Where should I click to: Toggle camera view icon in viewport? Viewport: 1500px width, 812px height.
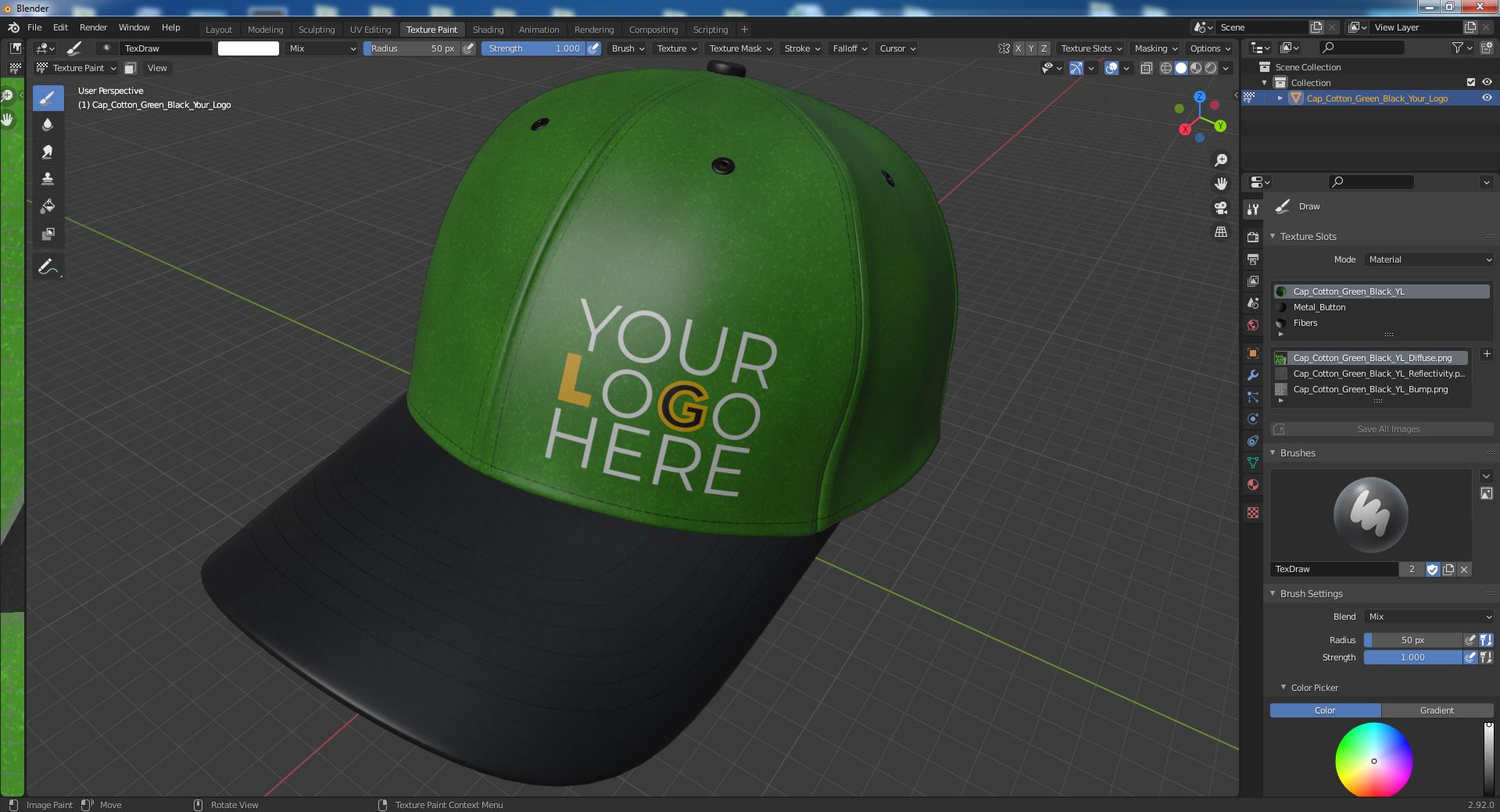pos(1220,208)
